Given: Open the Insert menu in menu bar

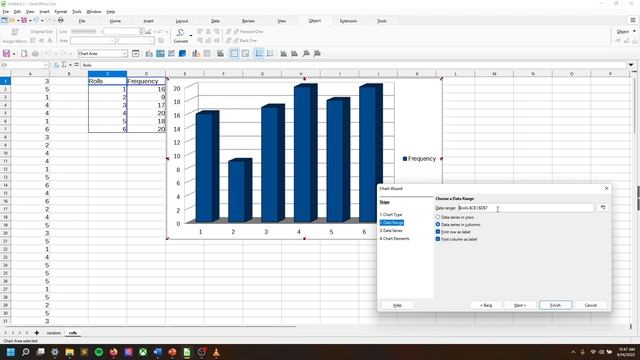Looking at the screenshot, I should click(44, 12).
